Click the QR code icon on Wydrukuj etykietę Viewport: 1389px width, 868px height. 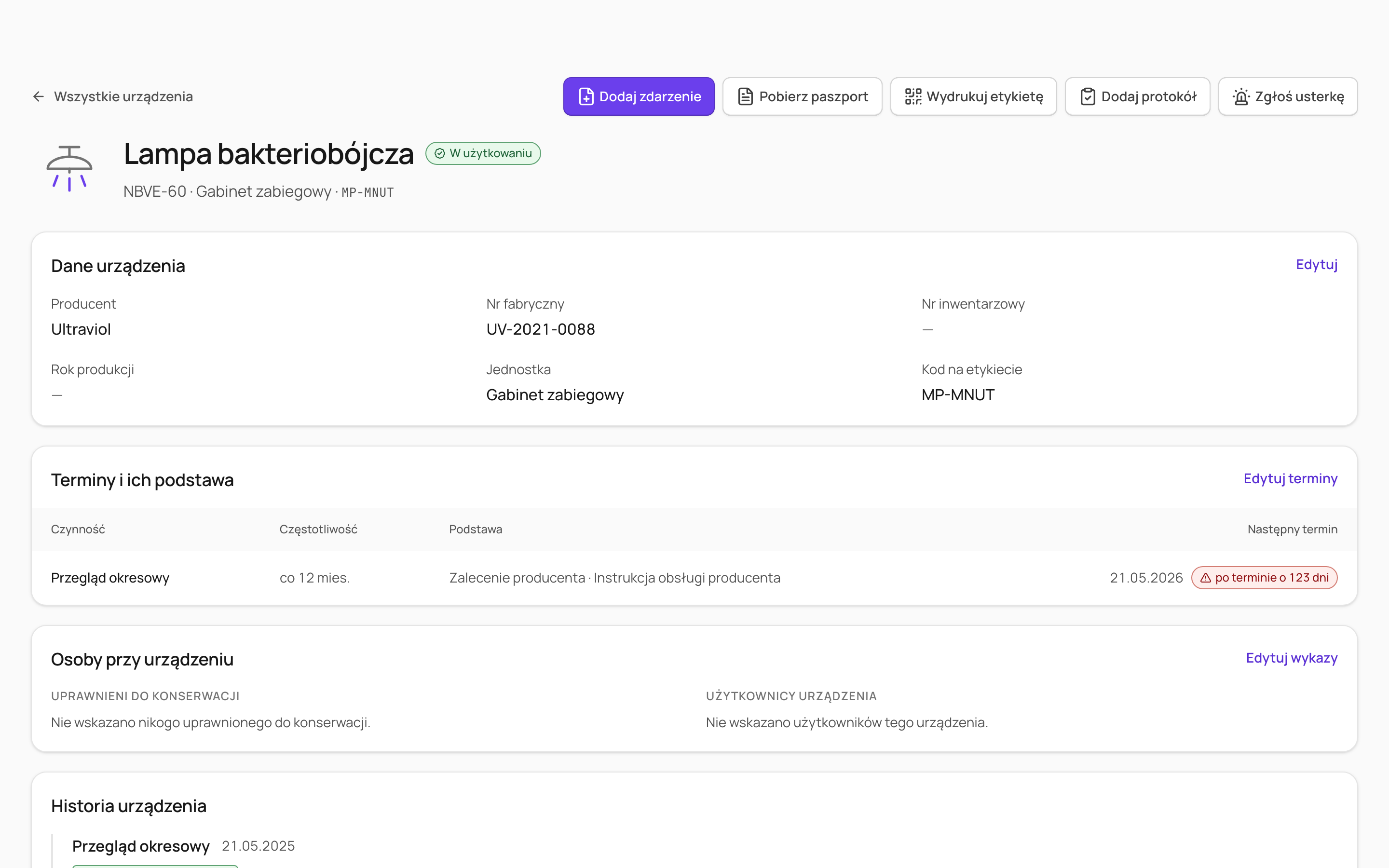coord(912,96)
